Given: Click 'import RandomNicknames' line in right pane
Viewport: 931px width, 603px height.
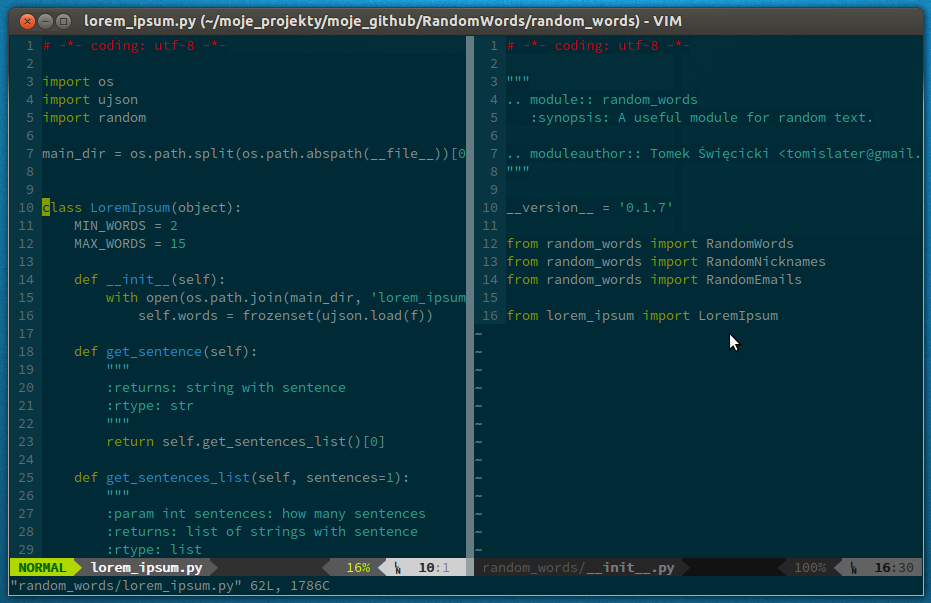Looking at the screenshot, I should coord(666,262).
